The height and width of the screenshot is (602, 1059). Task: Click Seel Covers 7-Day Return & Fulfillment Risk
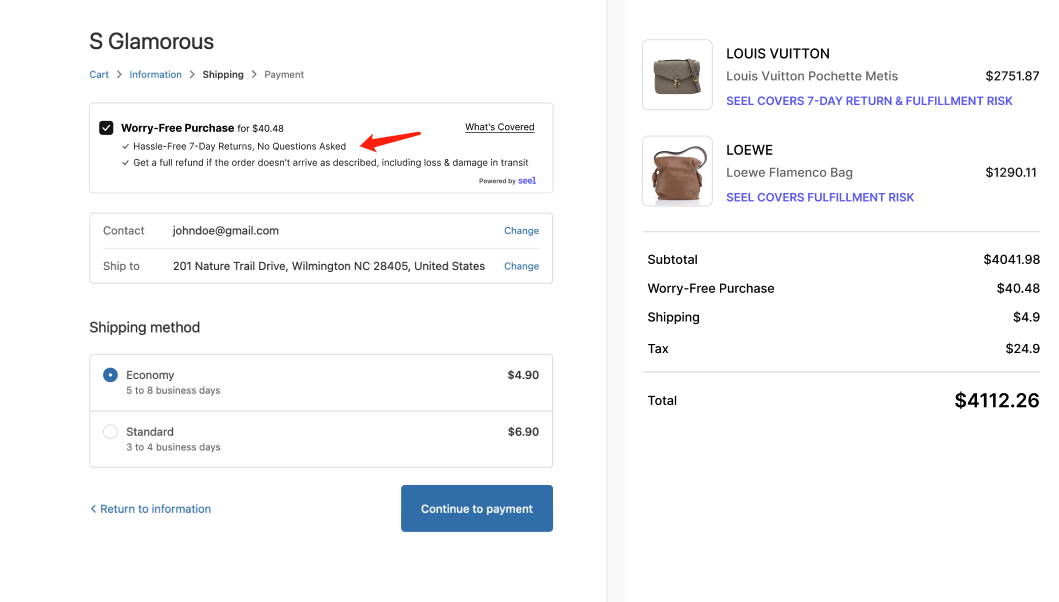click(869, 101)
